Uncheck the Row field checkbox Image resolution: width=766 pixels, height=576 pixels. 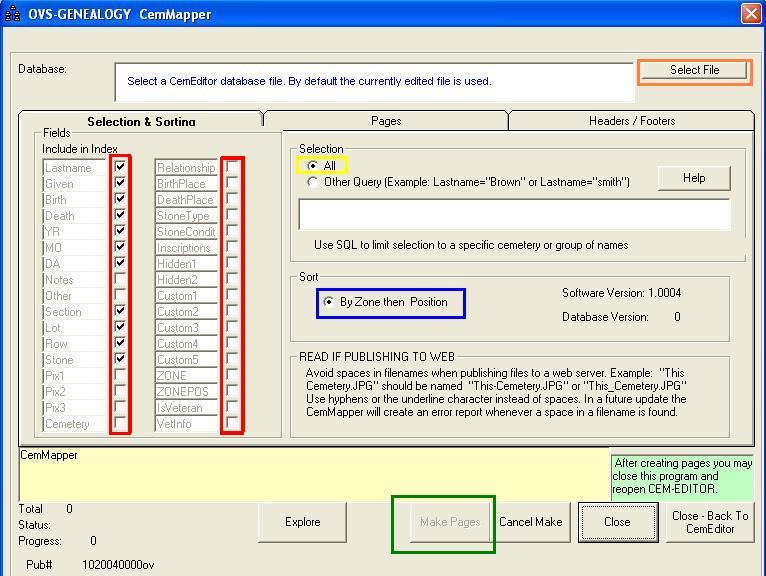[120, 343]
